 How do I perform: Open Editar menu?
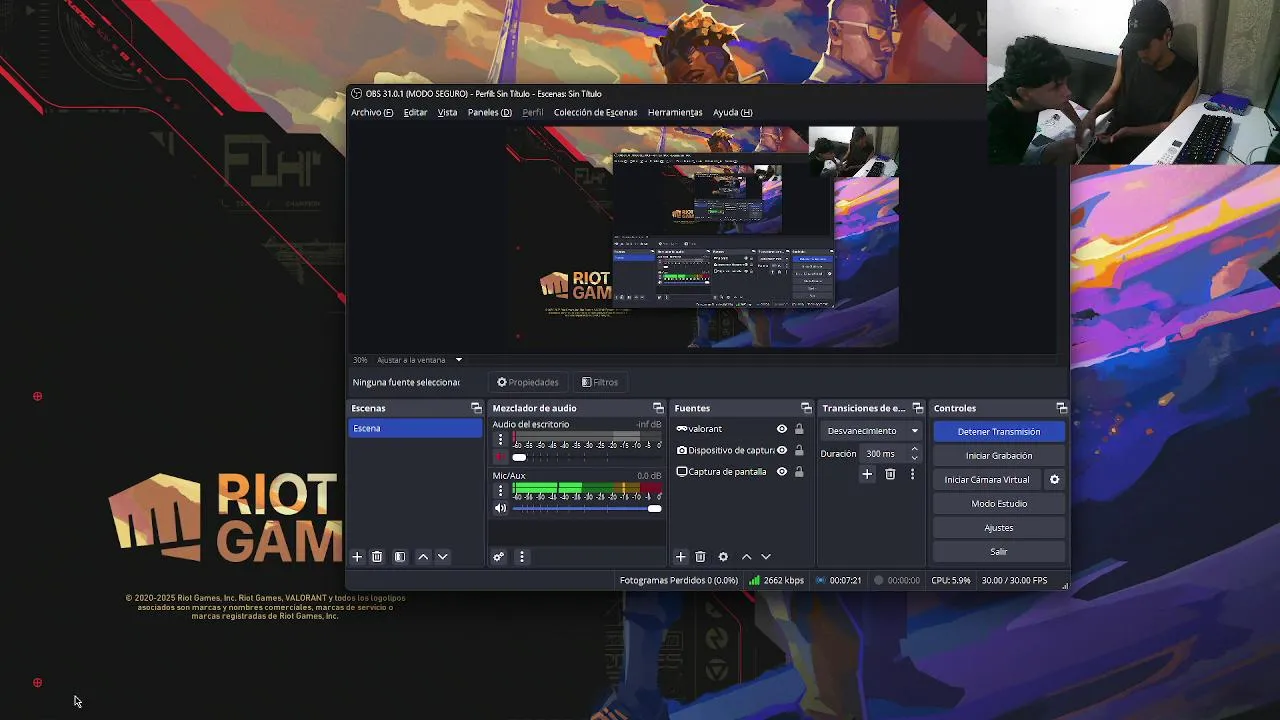coord(415,113)
